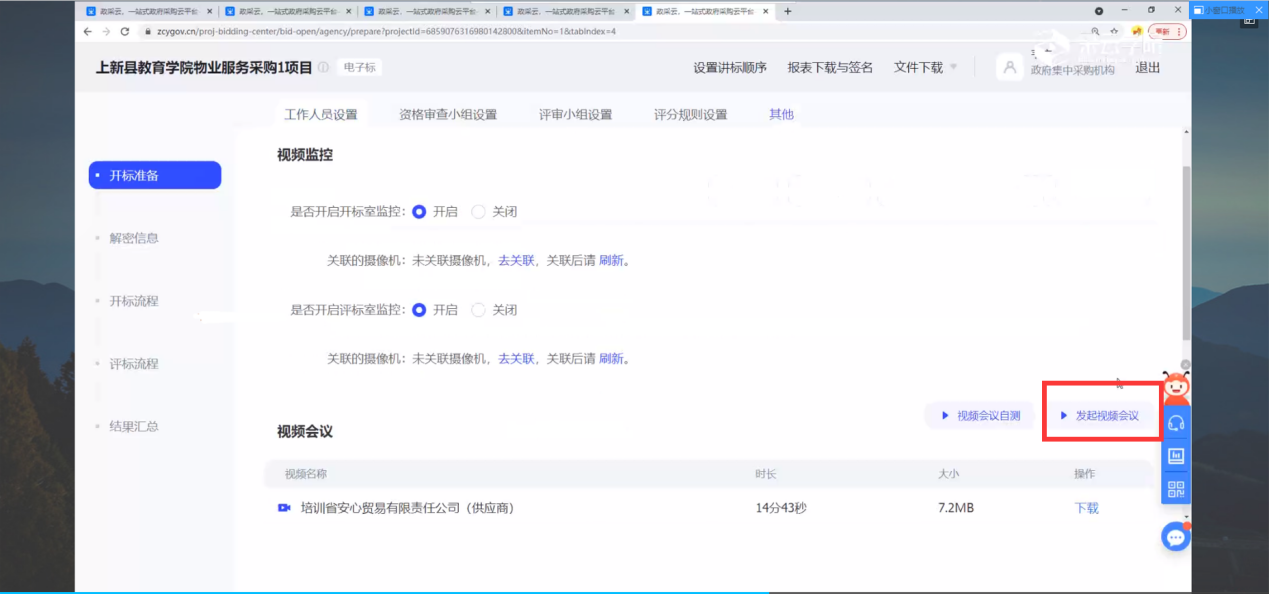
Task: Expand the 文件下载 dropdown
Action: click(925, 68)
